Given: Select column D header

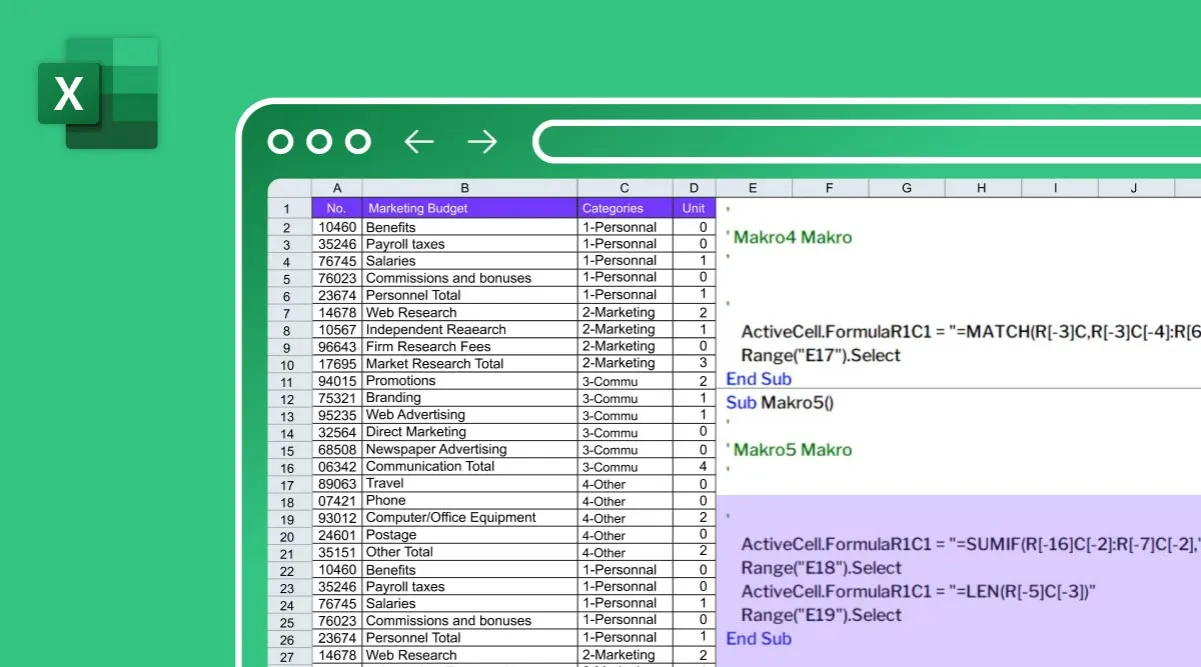Looking at the screenshot, I should pos(694,188).
